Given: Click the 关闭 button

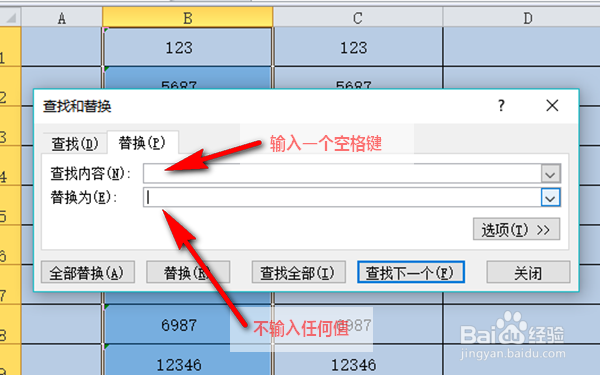Looking at the screenshot, I should [528, 272].
